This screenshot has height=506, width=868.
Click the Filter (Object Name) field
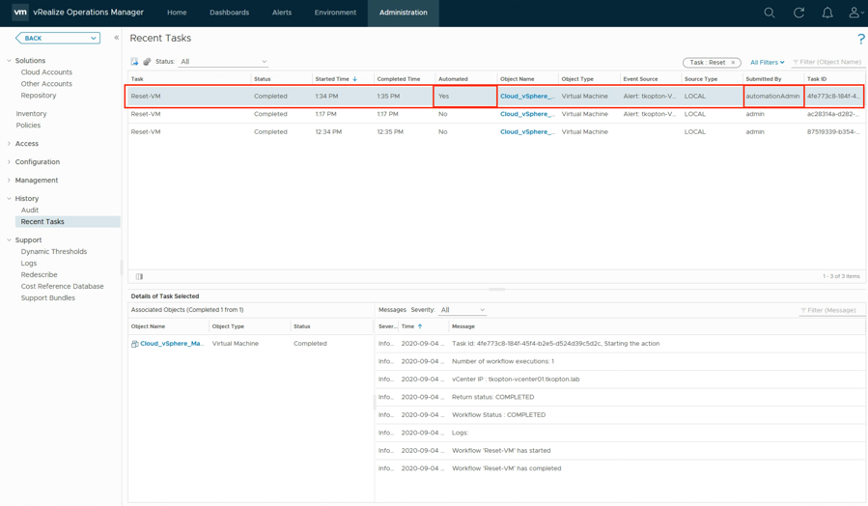(x=827, y=62)
